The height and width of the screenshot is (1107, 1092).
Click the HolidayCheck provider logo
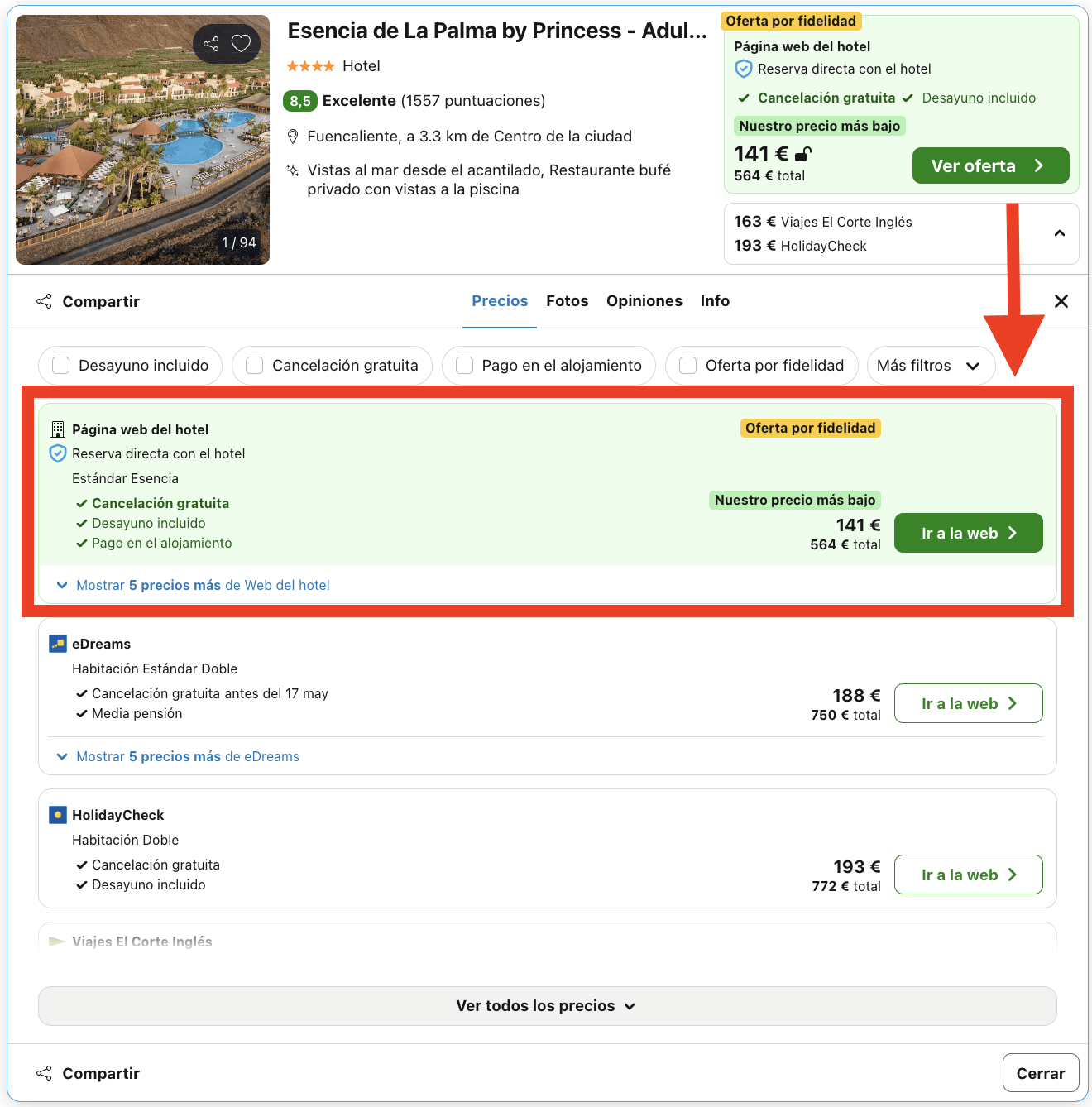57,814
